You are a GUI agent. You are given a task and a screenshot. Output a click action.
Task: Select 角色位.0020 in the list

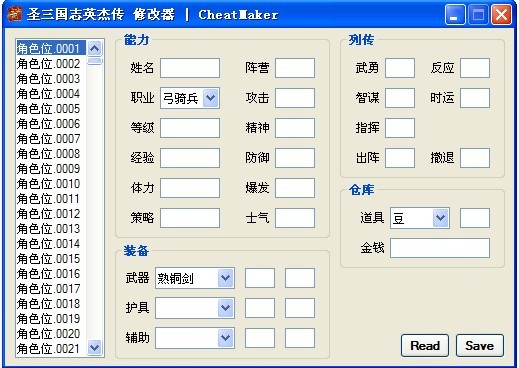point(51,333)
